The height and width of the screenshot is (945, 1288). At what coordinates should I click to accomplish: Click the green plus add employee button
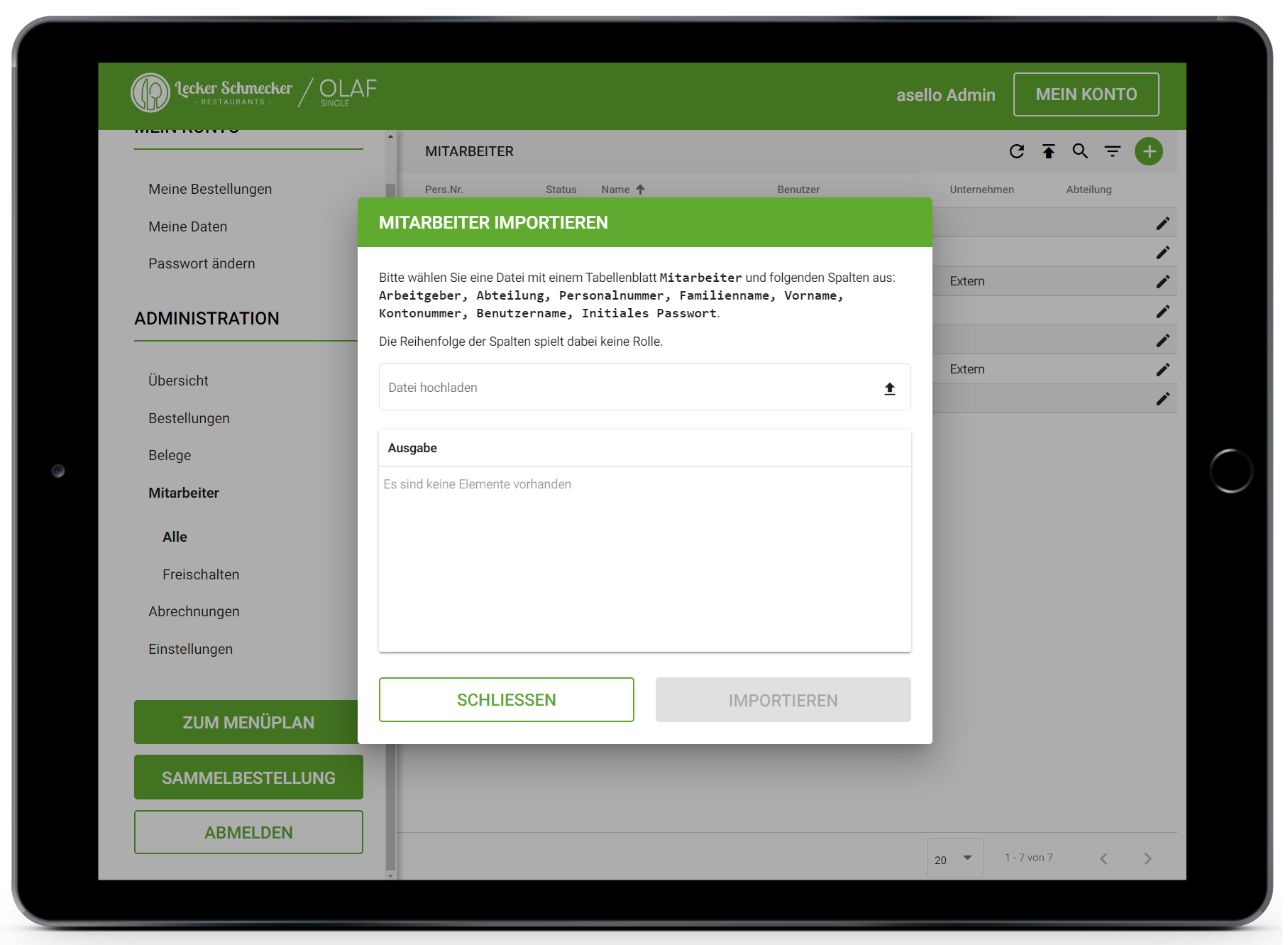click(1148, 151)
